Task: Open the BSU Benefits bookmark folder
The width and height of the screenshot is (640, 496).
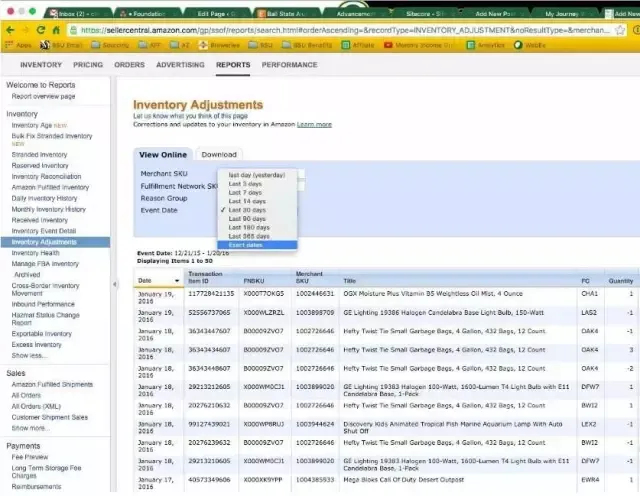Action: [307, 45]
